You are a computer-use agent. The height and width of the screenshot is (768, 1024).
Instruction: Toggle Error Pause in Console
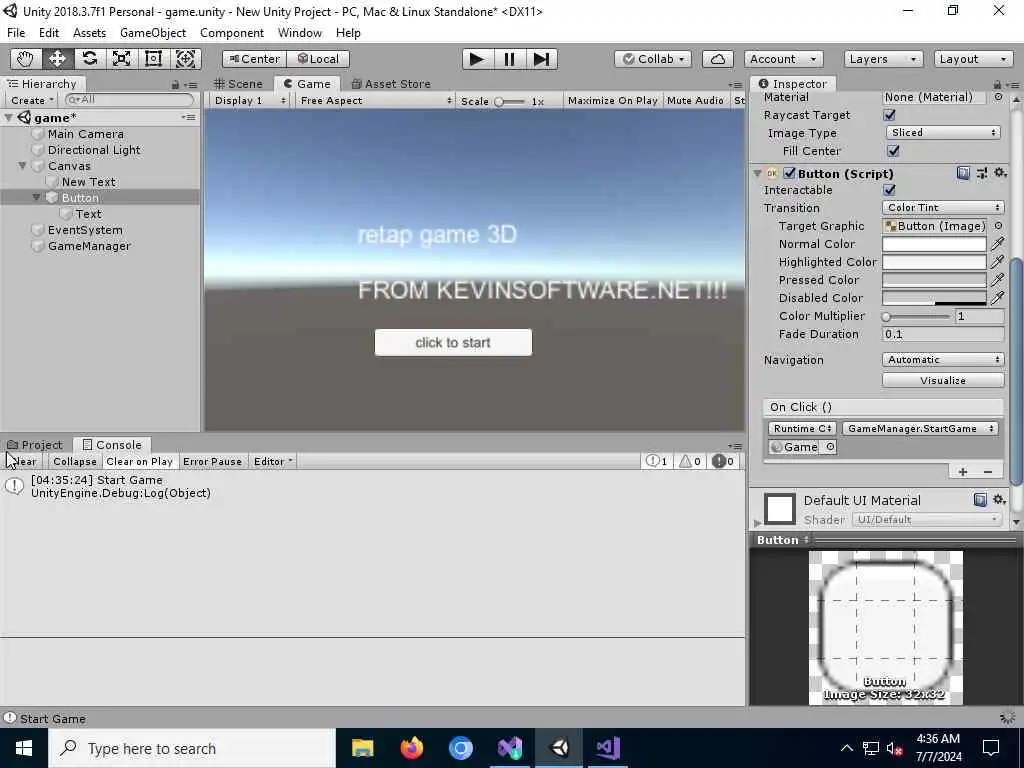(x=212, y=461)
